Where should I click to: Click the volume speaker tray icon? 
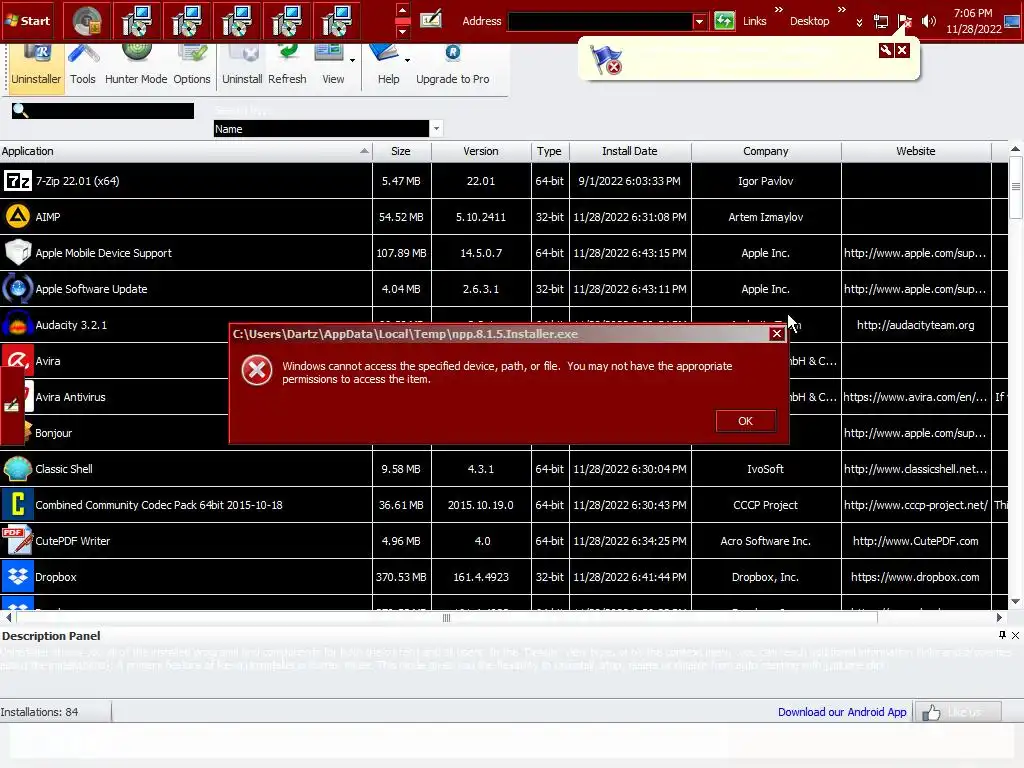[928, 21]
